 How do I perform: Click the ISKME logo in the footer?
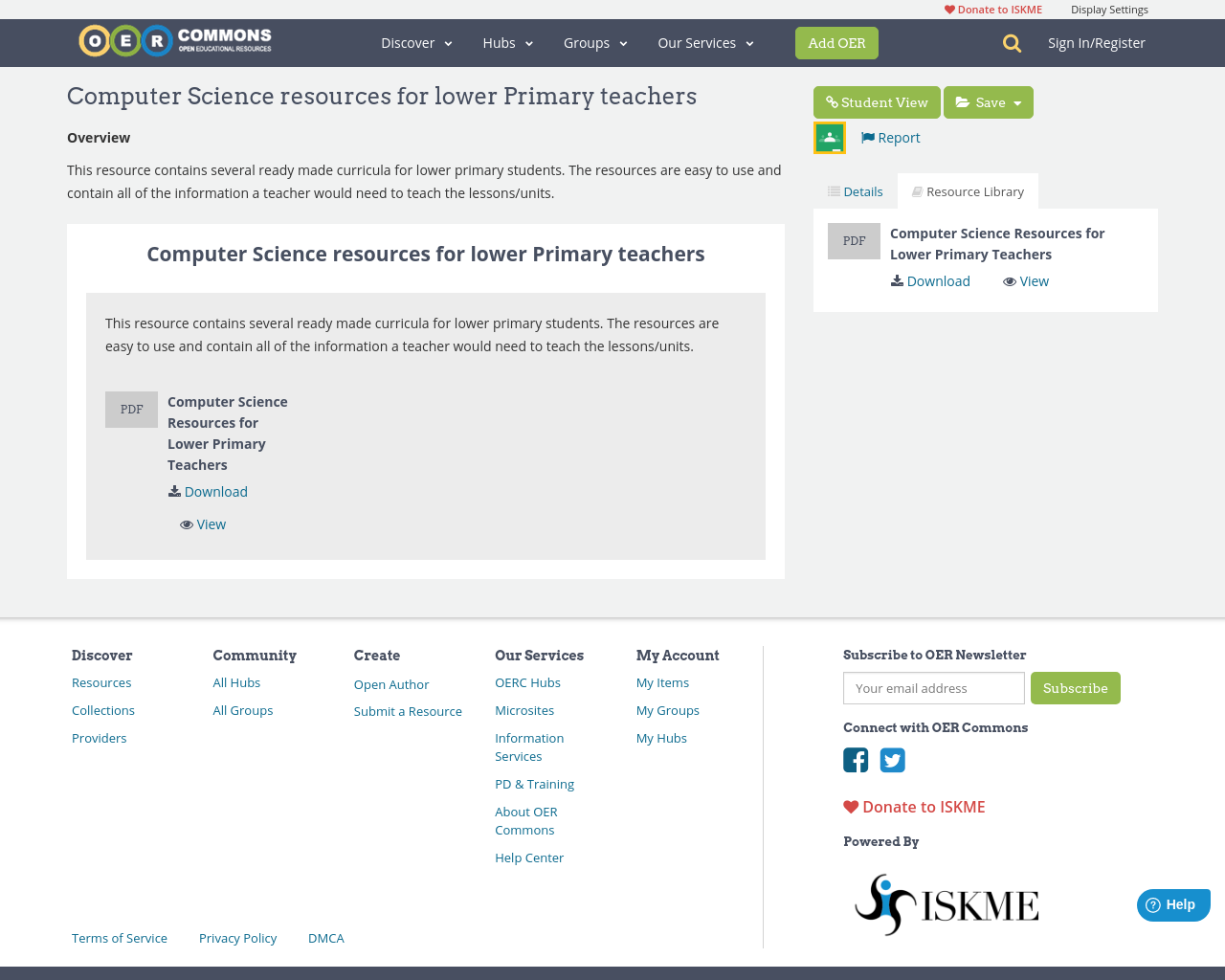pos(946,902)
